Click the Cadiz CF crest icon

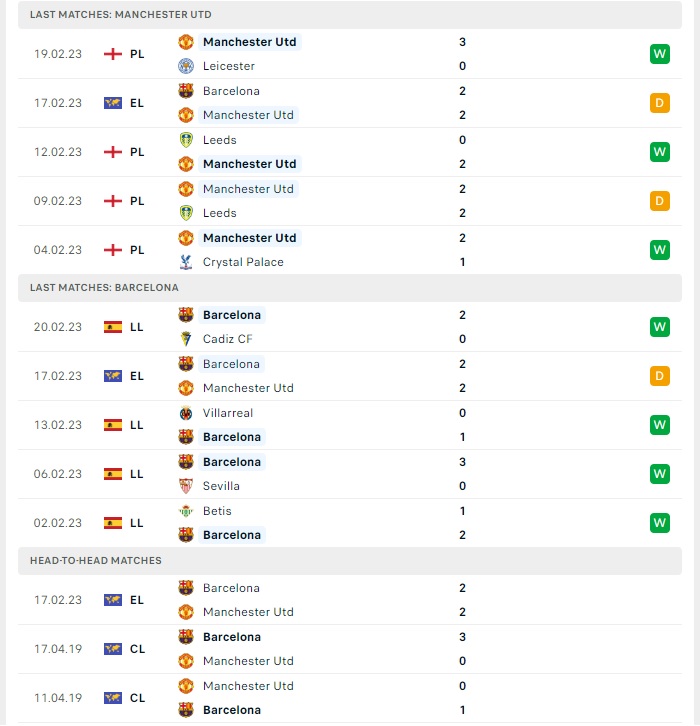tap(186, 339)
